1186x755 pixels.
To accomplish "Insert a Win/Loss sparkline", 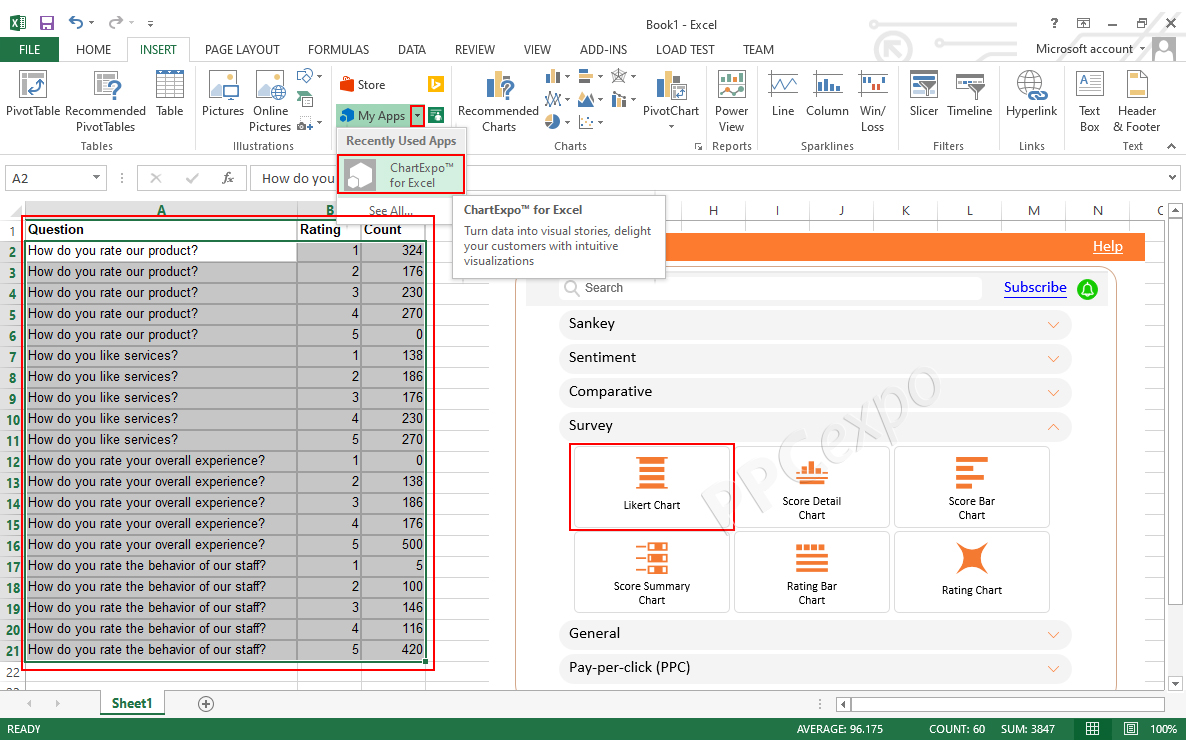I will pos(872,101).
